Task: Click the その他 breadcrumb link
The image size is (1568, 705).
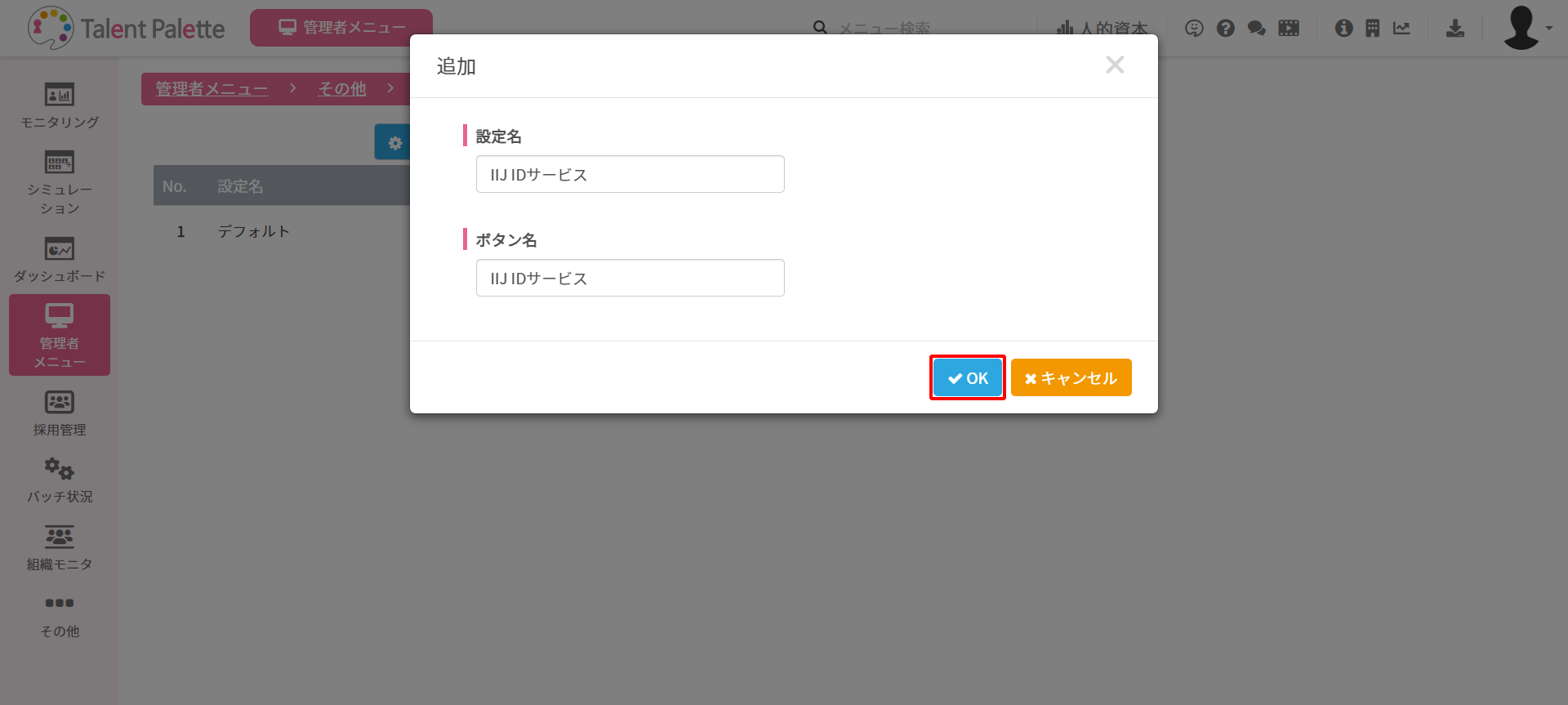Action: tap(341, 89)
